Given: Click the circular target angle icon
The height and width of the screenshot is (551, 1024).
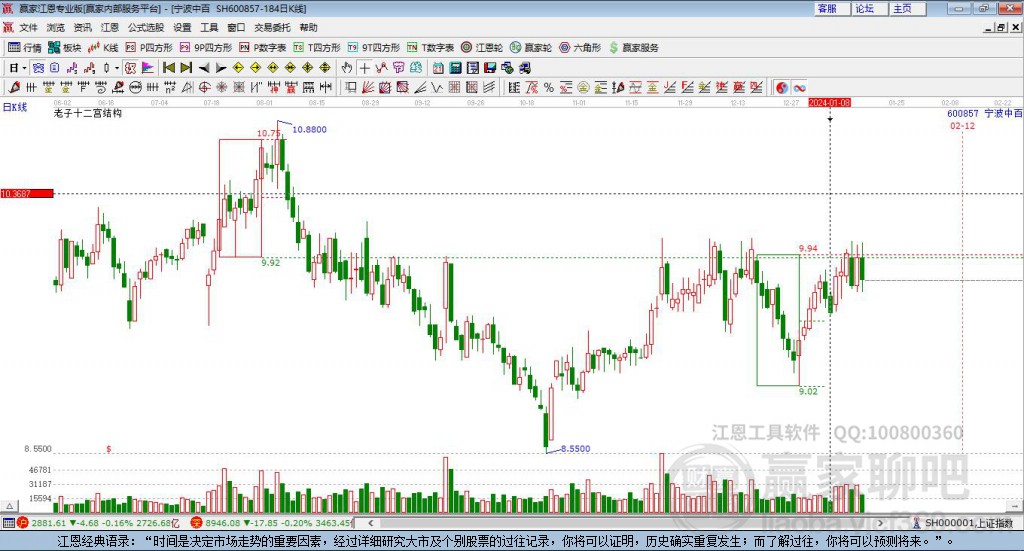Looking at the screenshot, I should [x=204, y=87].
